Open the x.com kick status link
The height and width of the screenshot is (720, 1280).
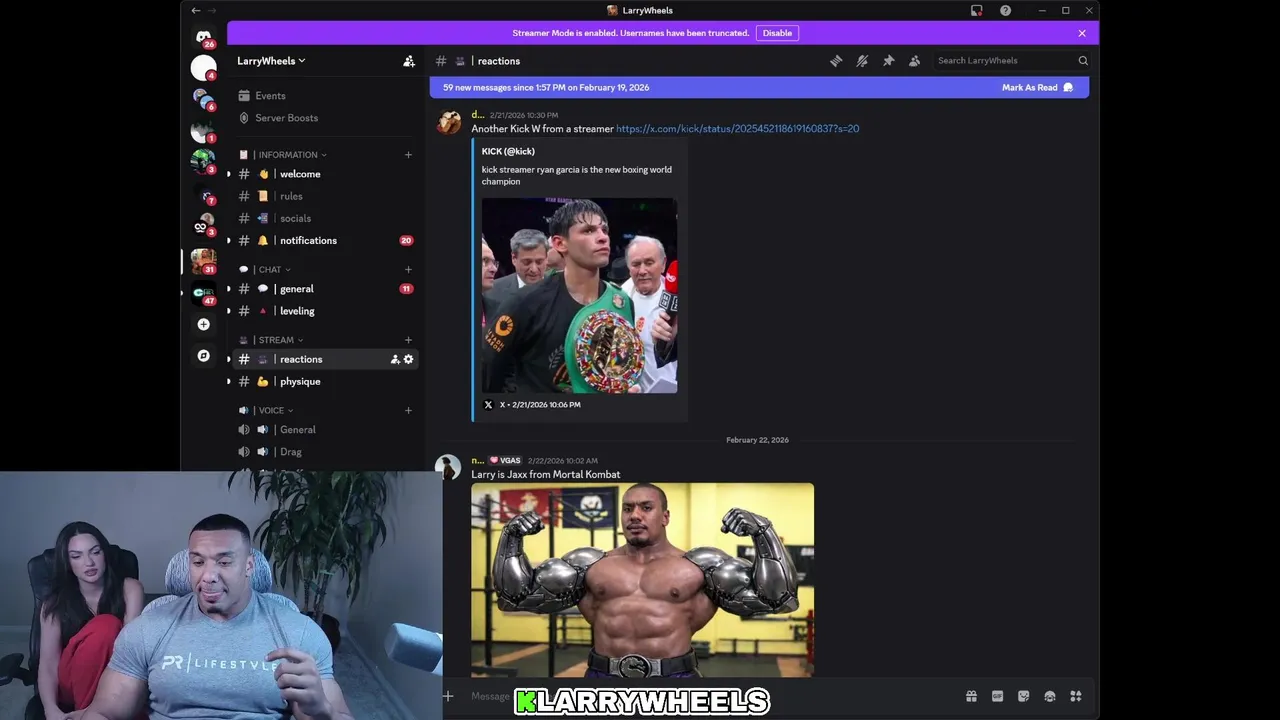pos(737,129)
